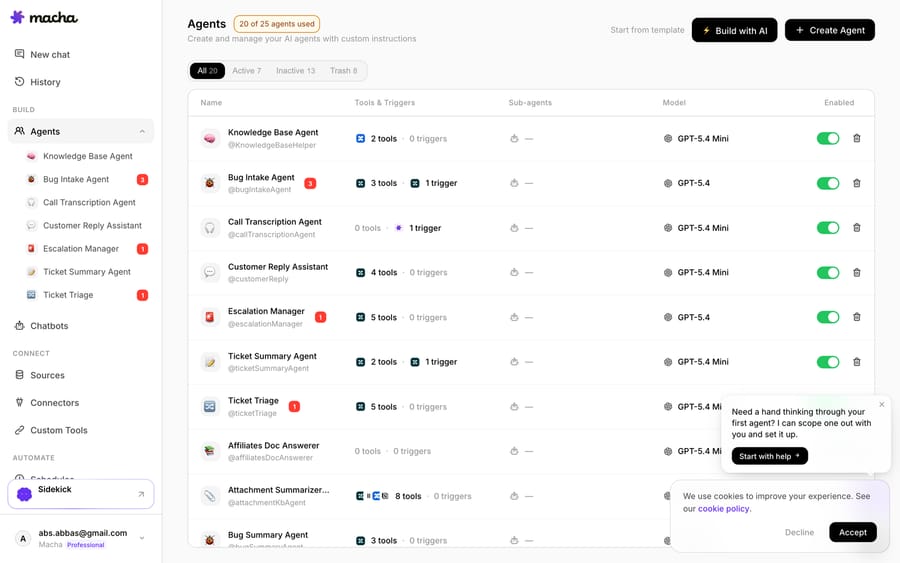Disable the Bug Intake Agent toggle

[828, 183]
